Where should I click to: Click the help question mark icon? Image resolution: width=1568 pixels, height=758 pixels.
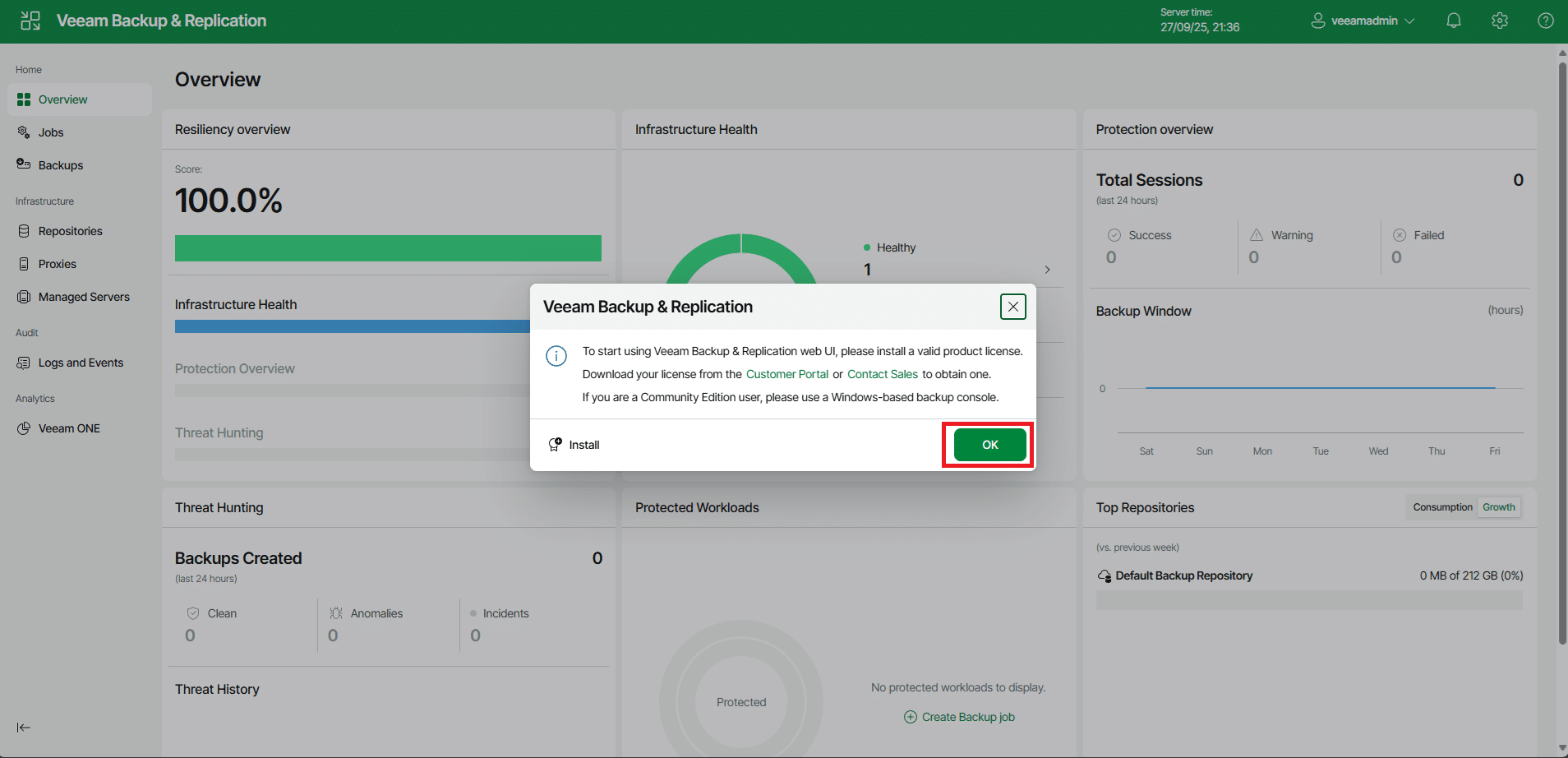pyautogui.click(x=1545, y=21)
